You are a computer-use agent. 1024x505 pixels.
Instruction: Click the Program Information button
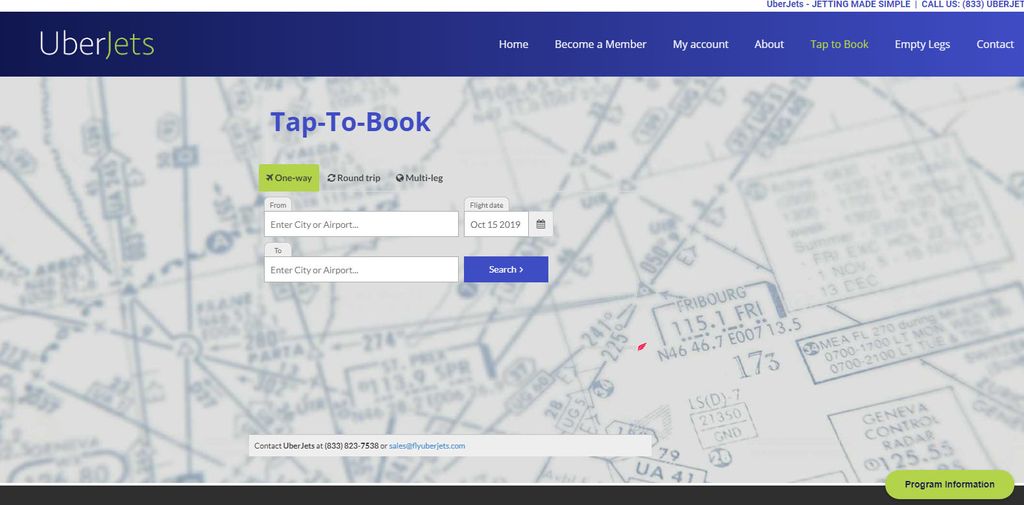click(x=949, y=484)
